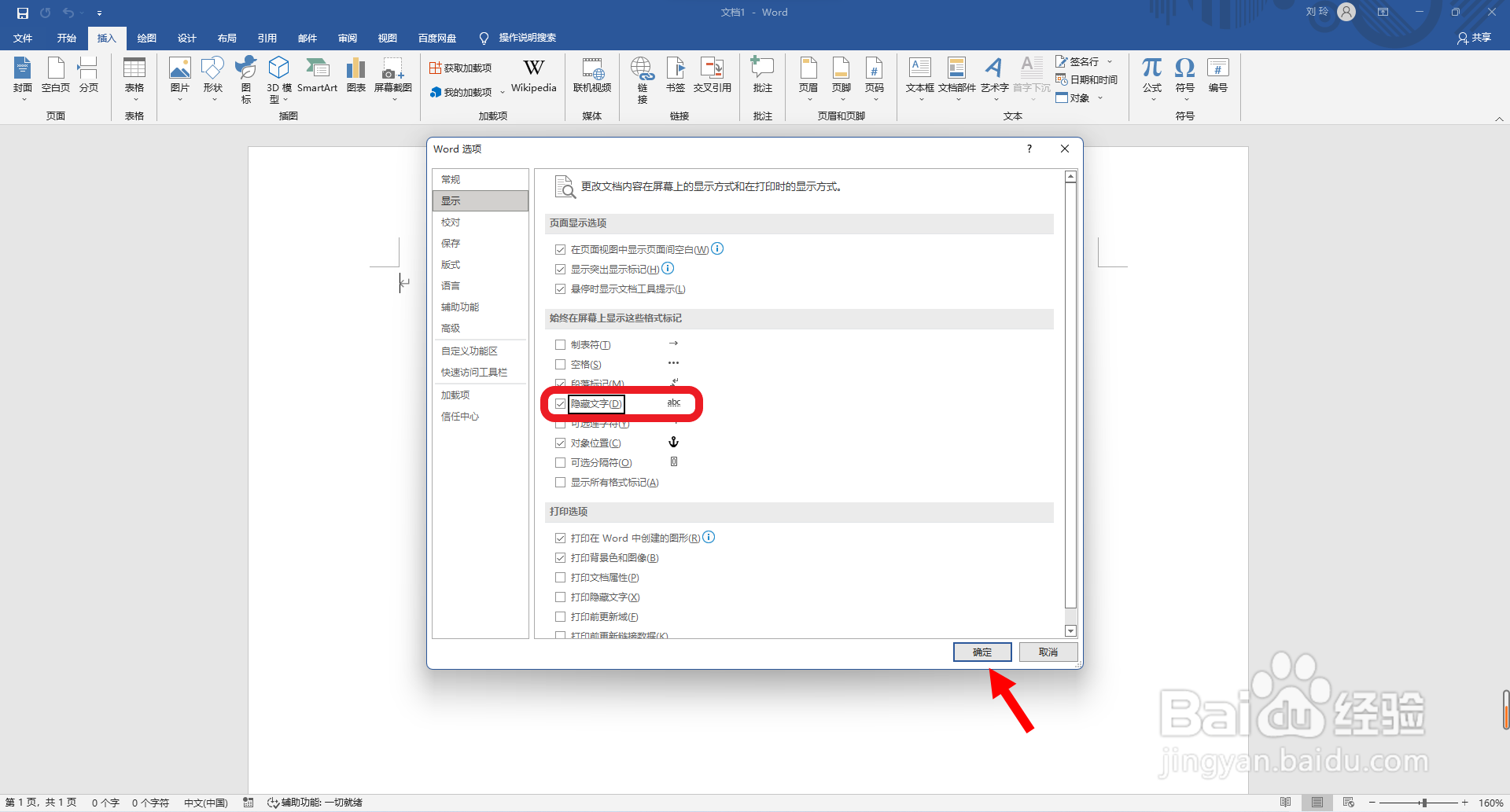The width and height of the screenshot is (1510, 812).
Task: Open screenshot tool (屏幕截图)
Action: click(x=393, y=79)
